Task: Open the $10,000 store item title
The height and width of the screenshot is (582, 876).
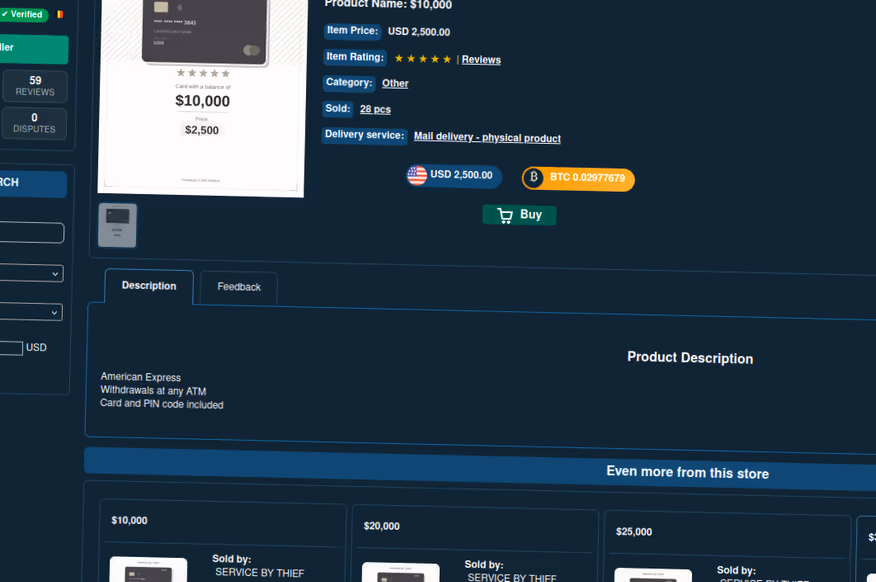Action: click(129, 521)
